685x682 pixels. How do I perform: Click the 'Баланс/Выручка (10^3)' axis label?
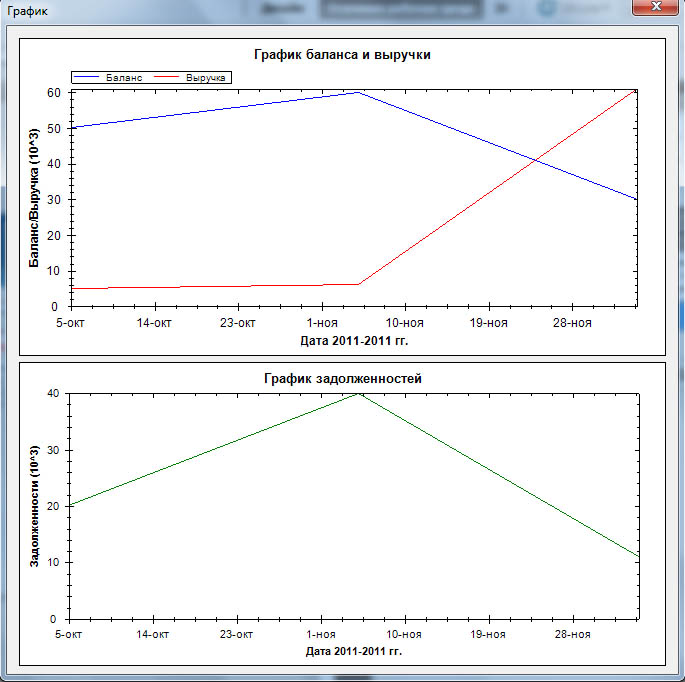point(34,197)
